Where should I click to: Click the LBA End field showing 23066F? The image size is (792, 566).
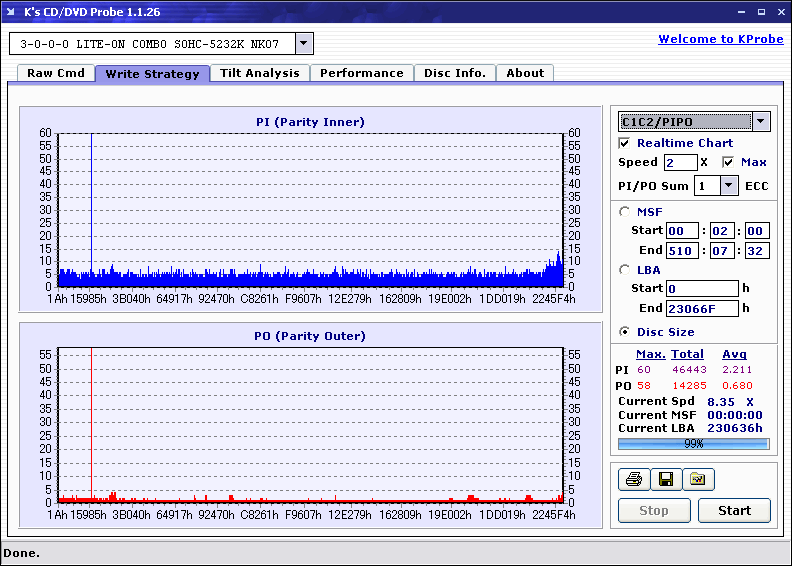coord(702,308)
